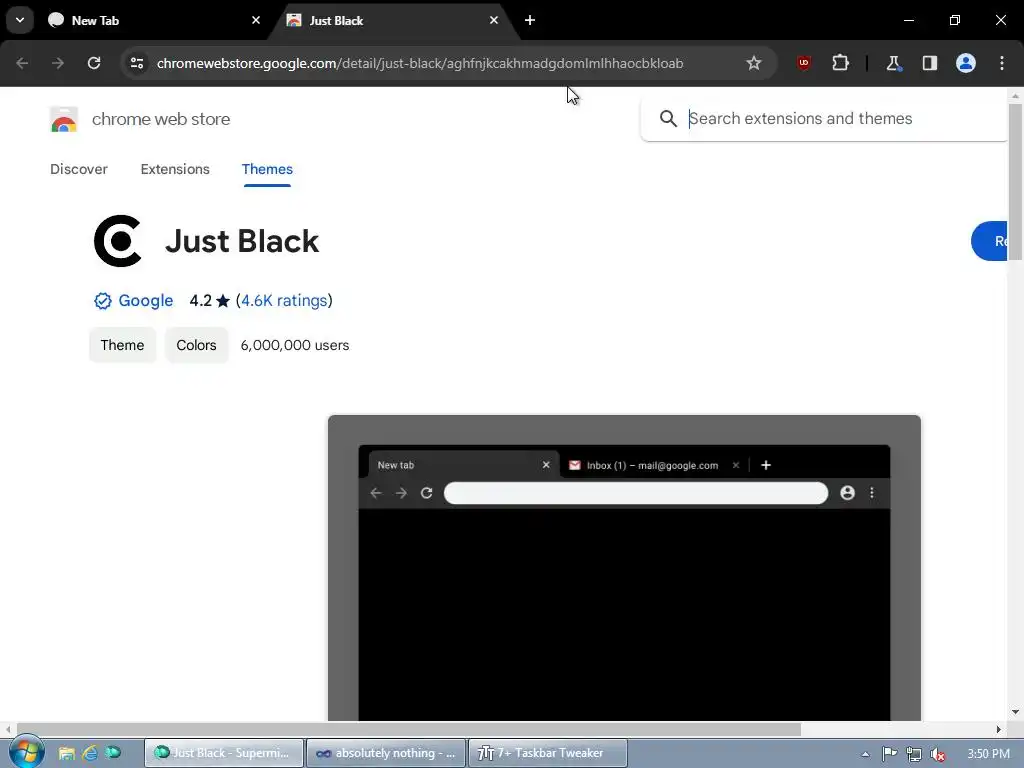Open Chrome Labs flask icon
Viewport: 1024px width, 768px height.
[893, 63]
